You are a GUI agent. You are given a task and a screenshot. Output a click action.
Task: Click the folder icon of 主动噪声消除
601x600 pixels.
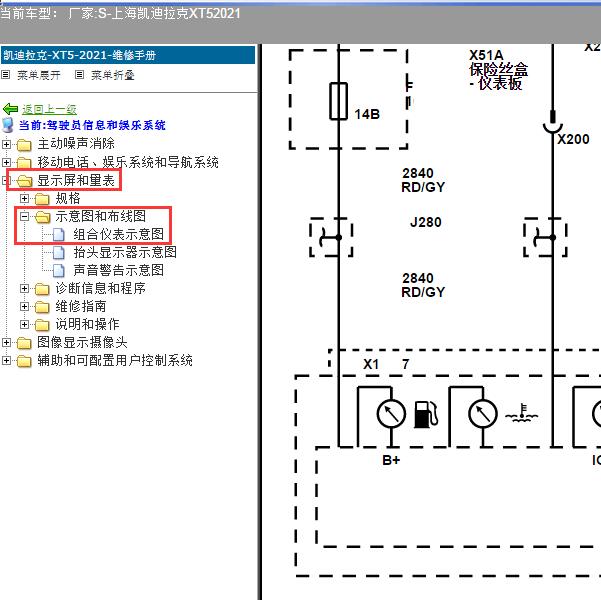[24, 145]
